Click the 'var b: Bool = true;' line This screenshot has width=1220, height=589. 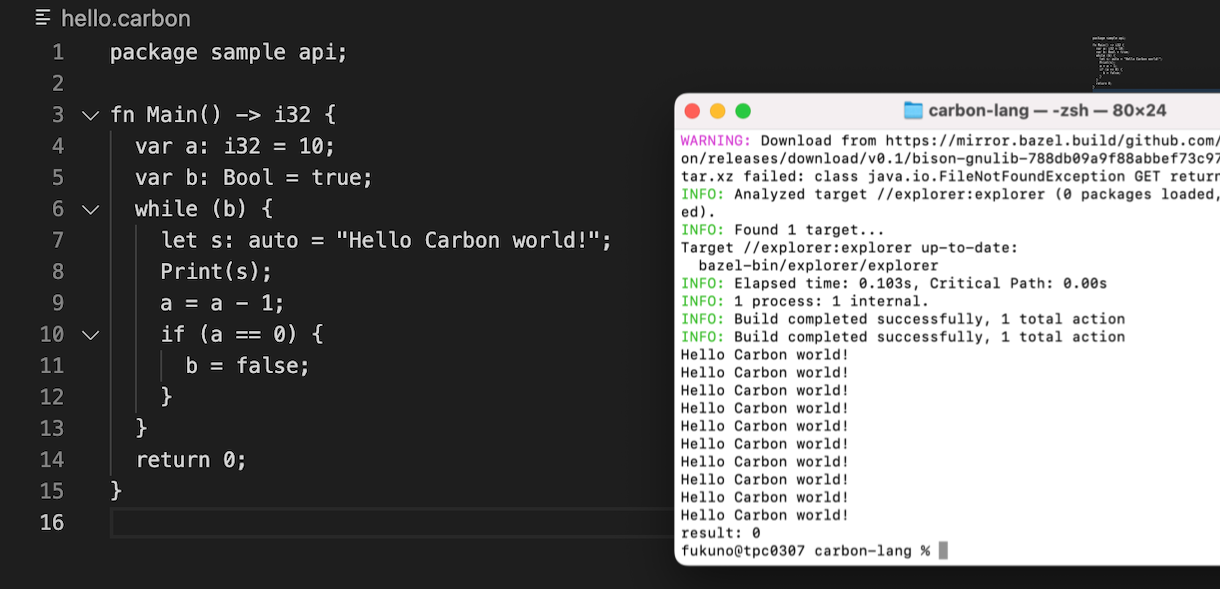254,177
